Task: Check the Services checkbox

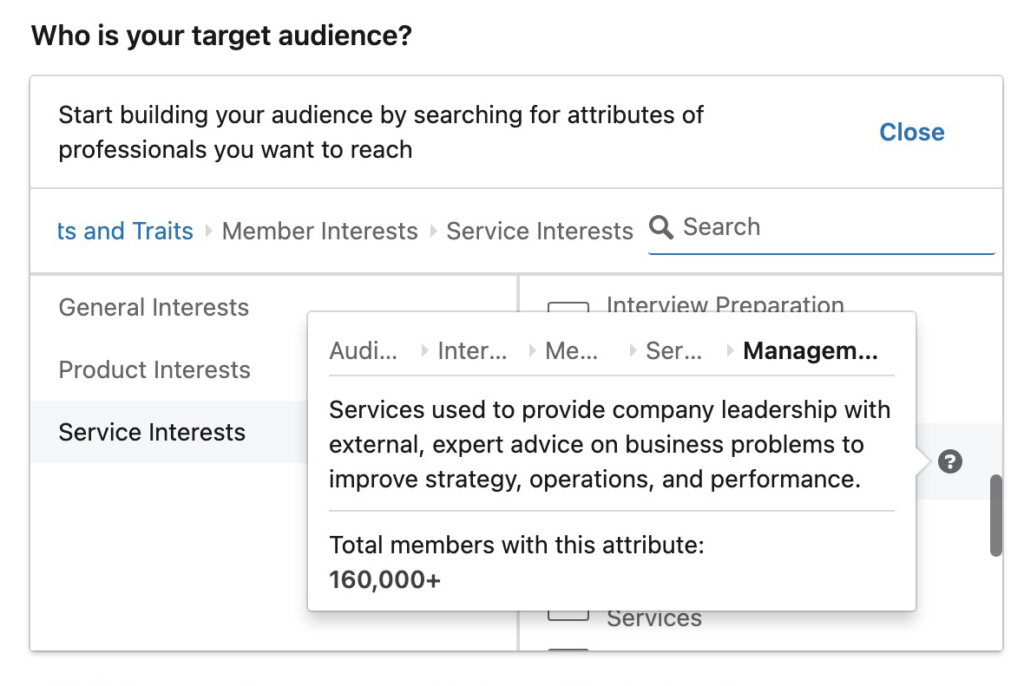Action: point(568,618)
